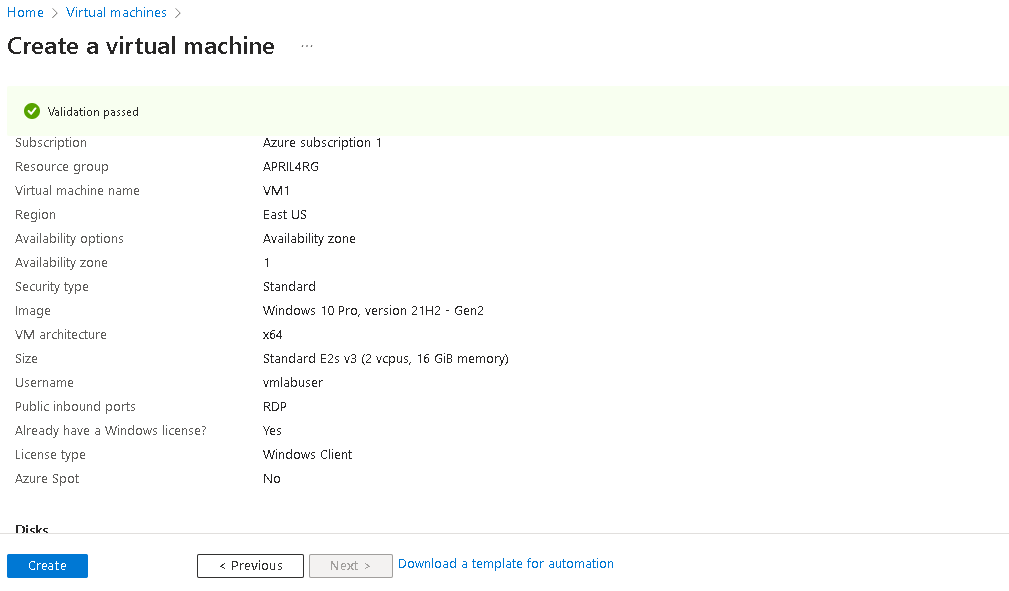Click the virtual machine name VM1
The height and width of the screenshot is (591, 1009).
(x=274, y=190)
